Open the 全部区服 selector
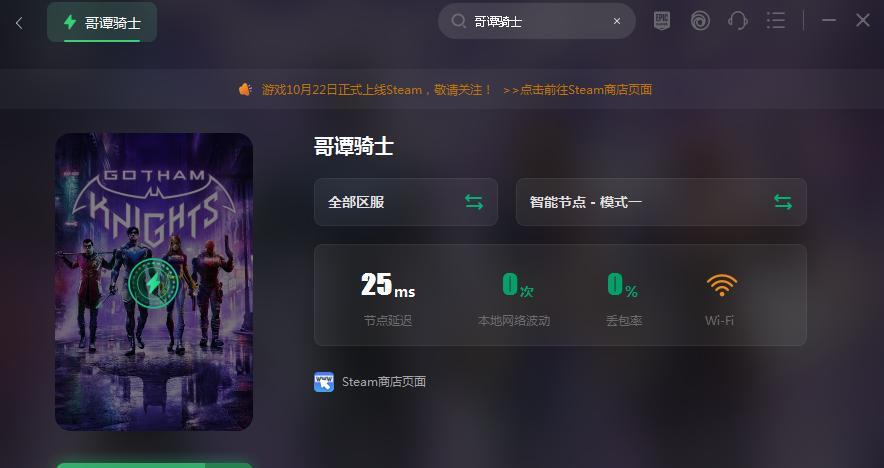 (406, 202)
